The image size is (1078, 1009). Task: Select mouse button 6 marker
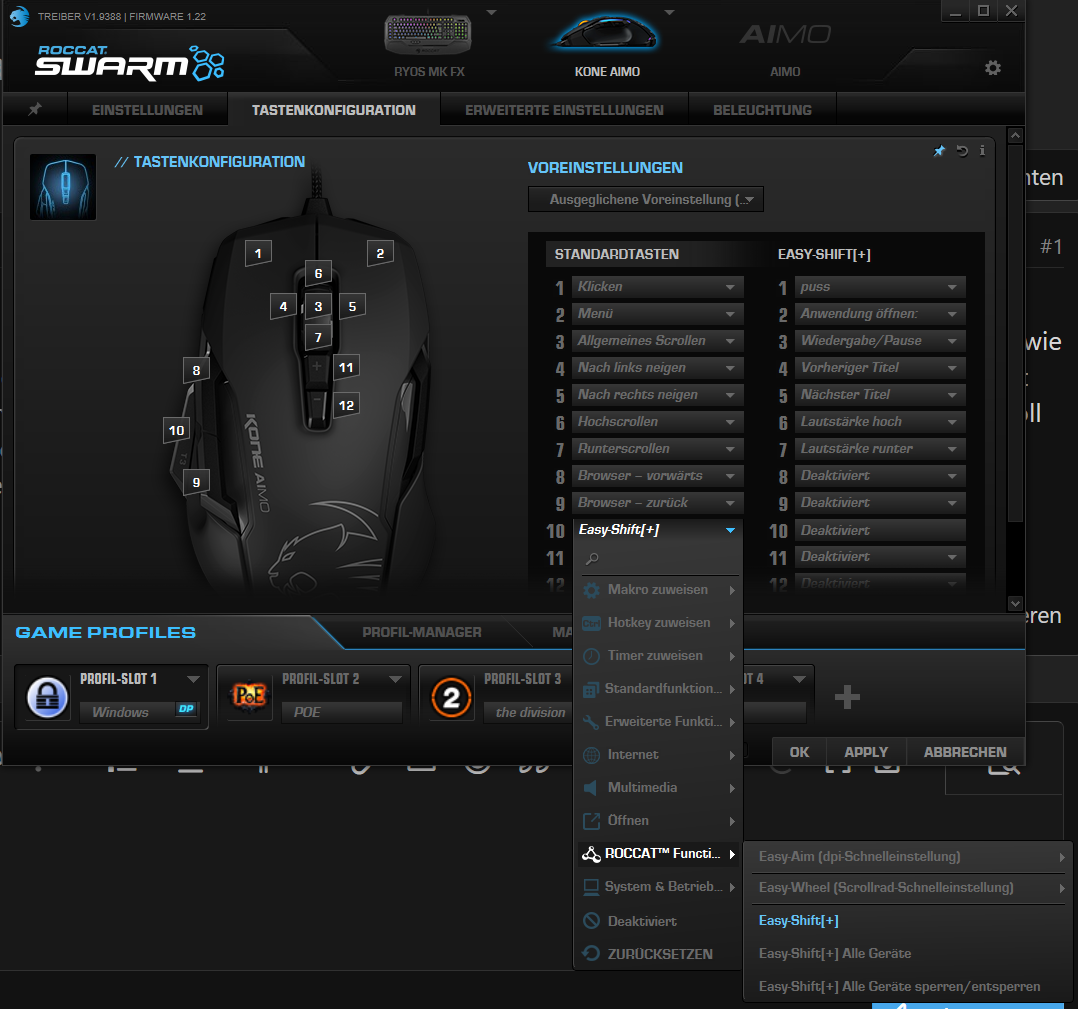click(318, 273)
